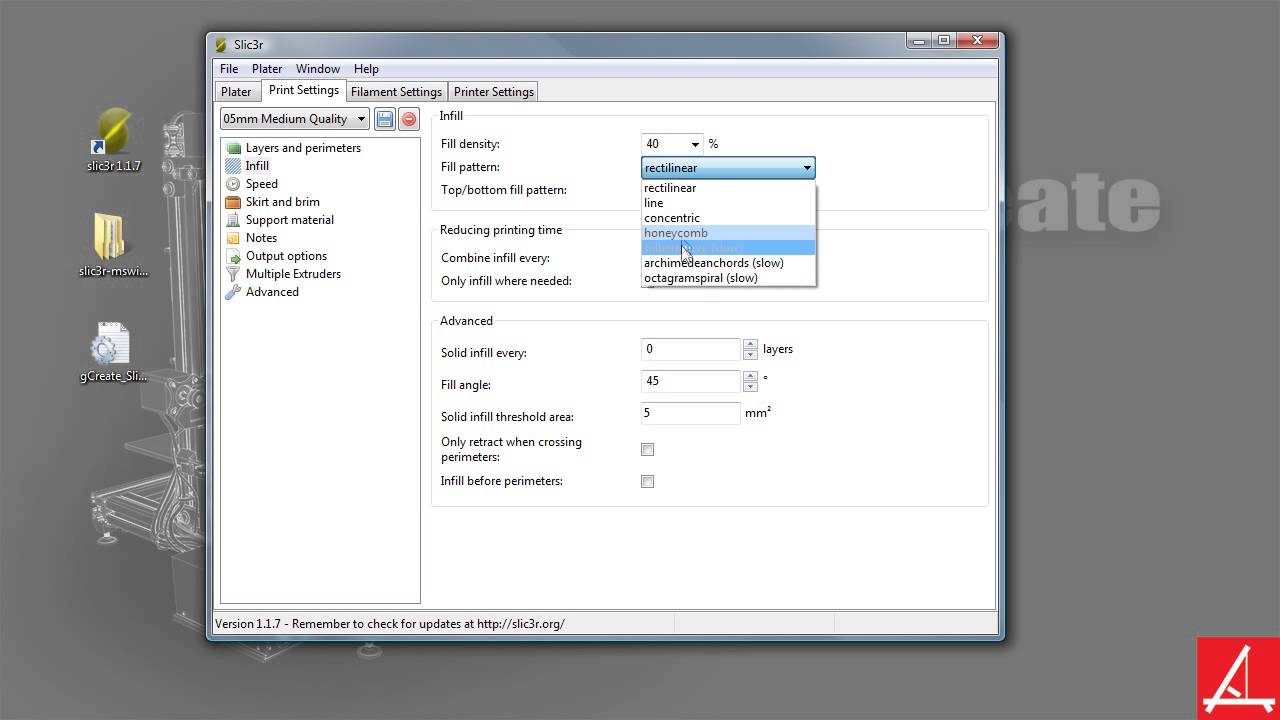Image resolution: width=1280 pixels, height=720 pixels.
Task: Click the Advanced wrench icon
Action: [x=233, y=292]
